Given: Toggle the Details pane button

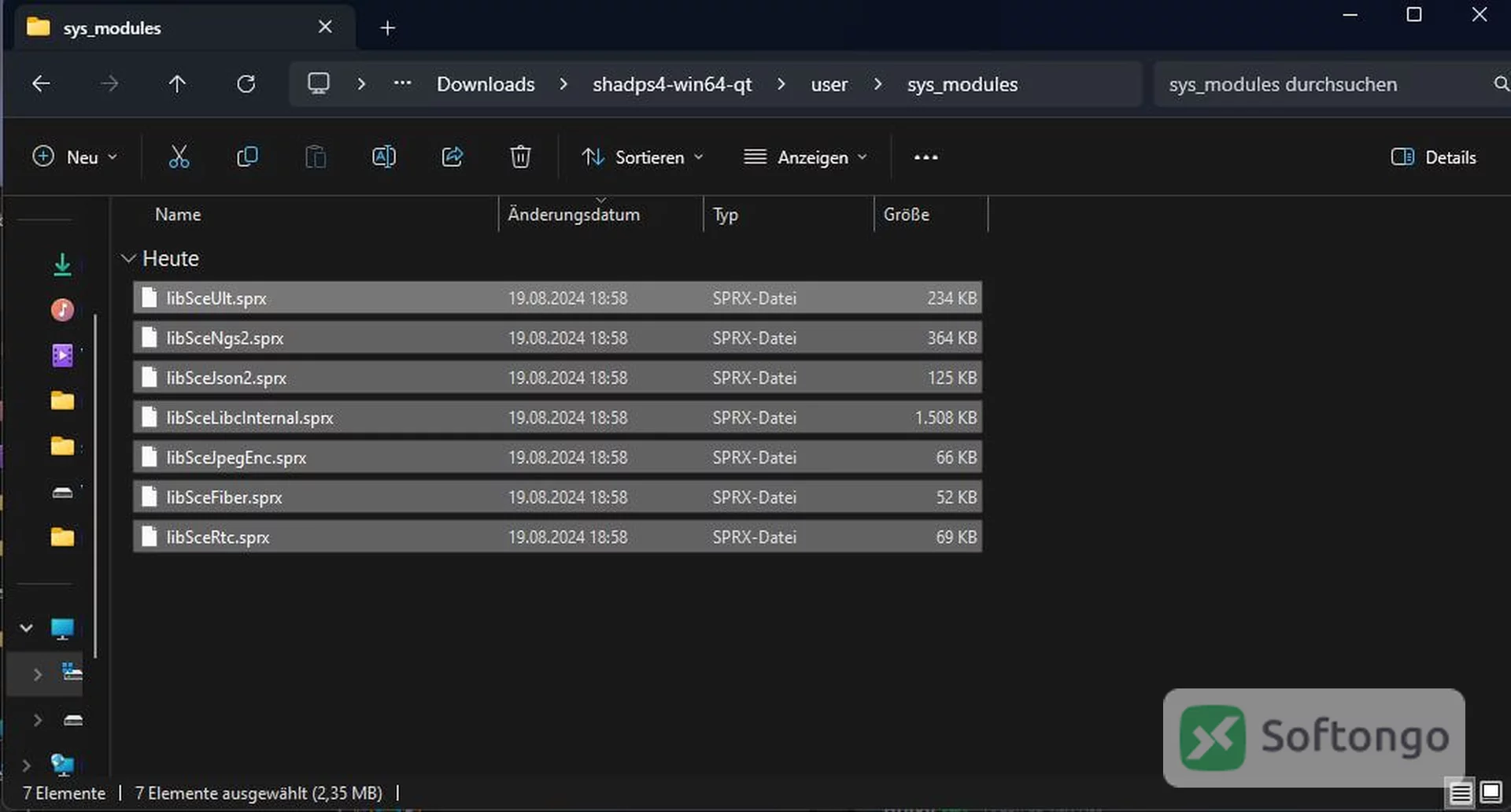Looking at the screenshot, I should coord(1433,157).
